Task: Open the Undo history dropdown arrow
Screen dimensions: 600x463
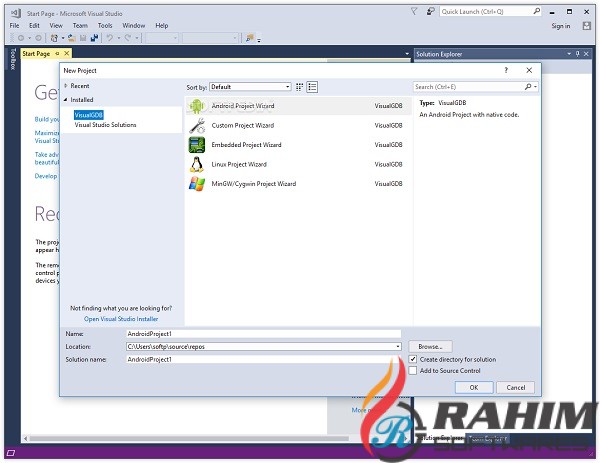Action: (x=119, y=38)
